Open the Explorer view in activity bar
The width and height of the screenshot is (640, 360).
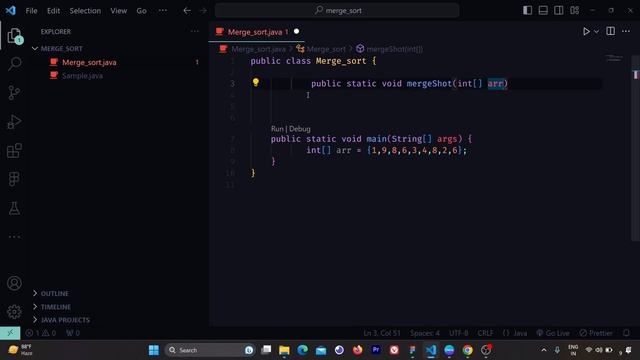(x=14, y=36)
